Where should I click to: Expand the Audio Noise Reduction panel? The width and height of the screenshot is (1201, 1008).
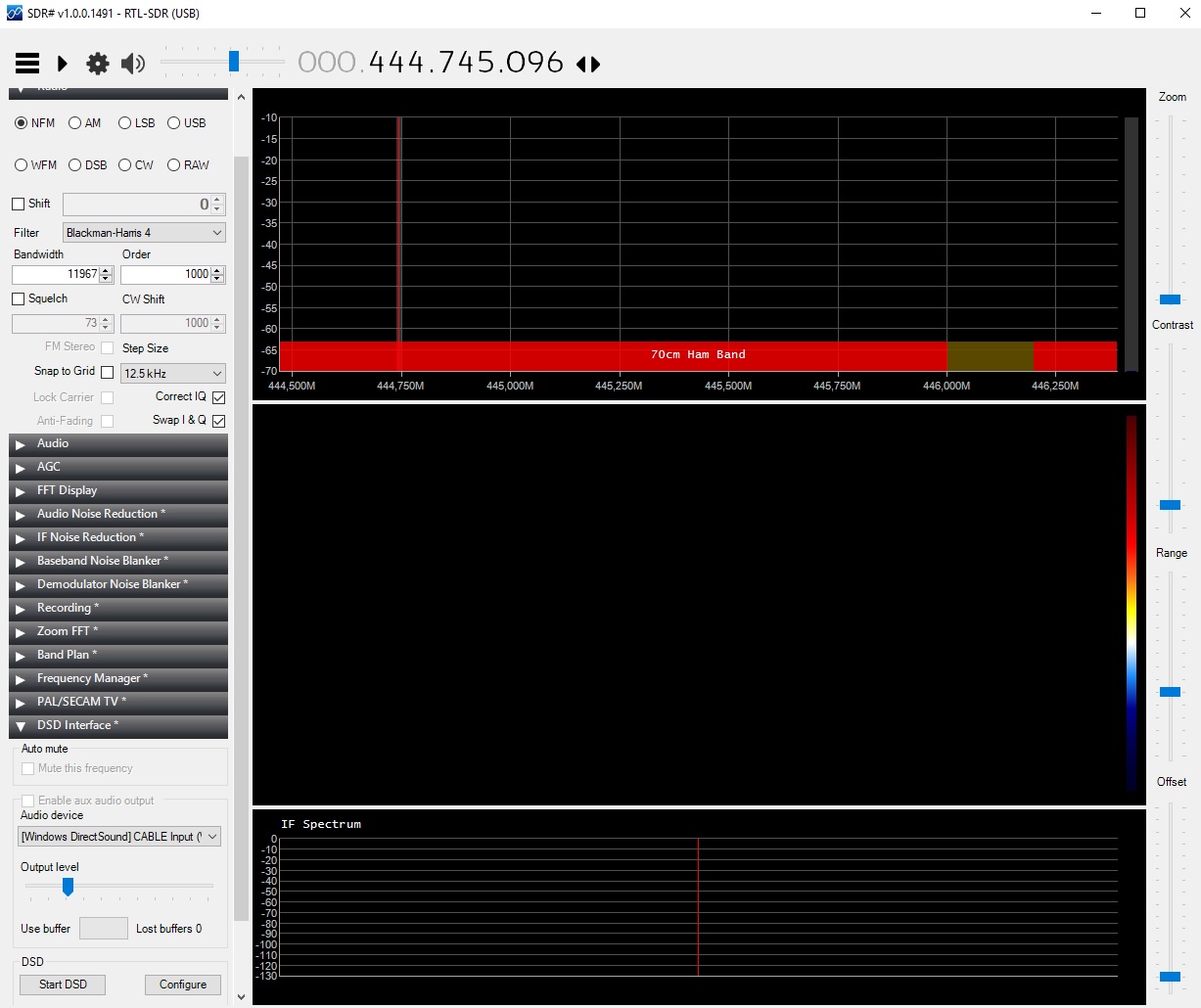(118, 515)
